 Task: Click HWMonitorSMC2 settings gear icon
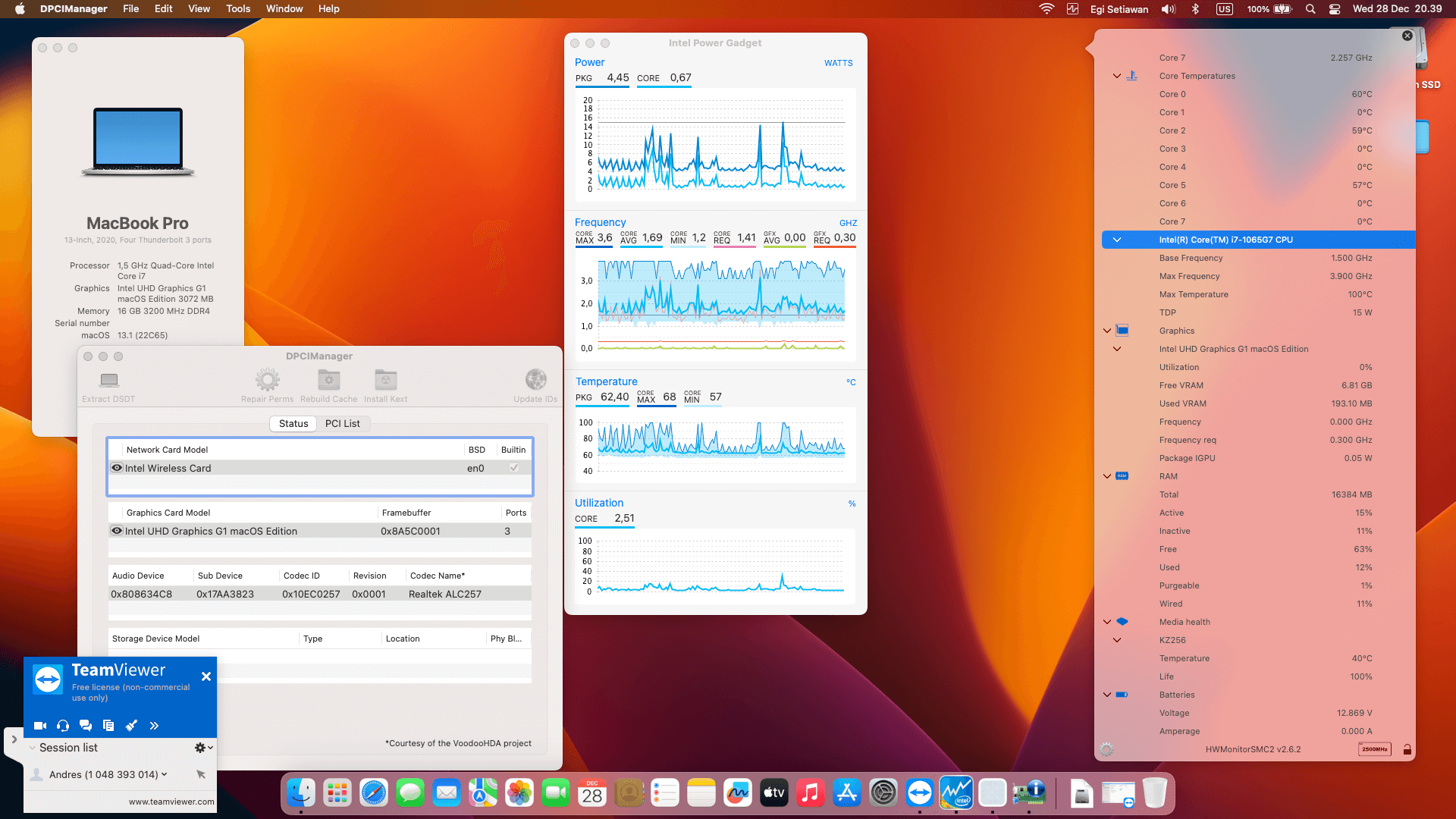pos(1106,749)
